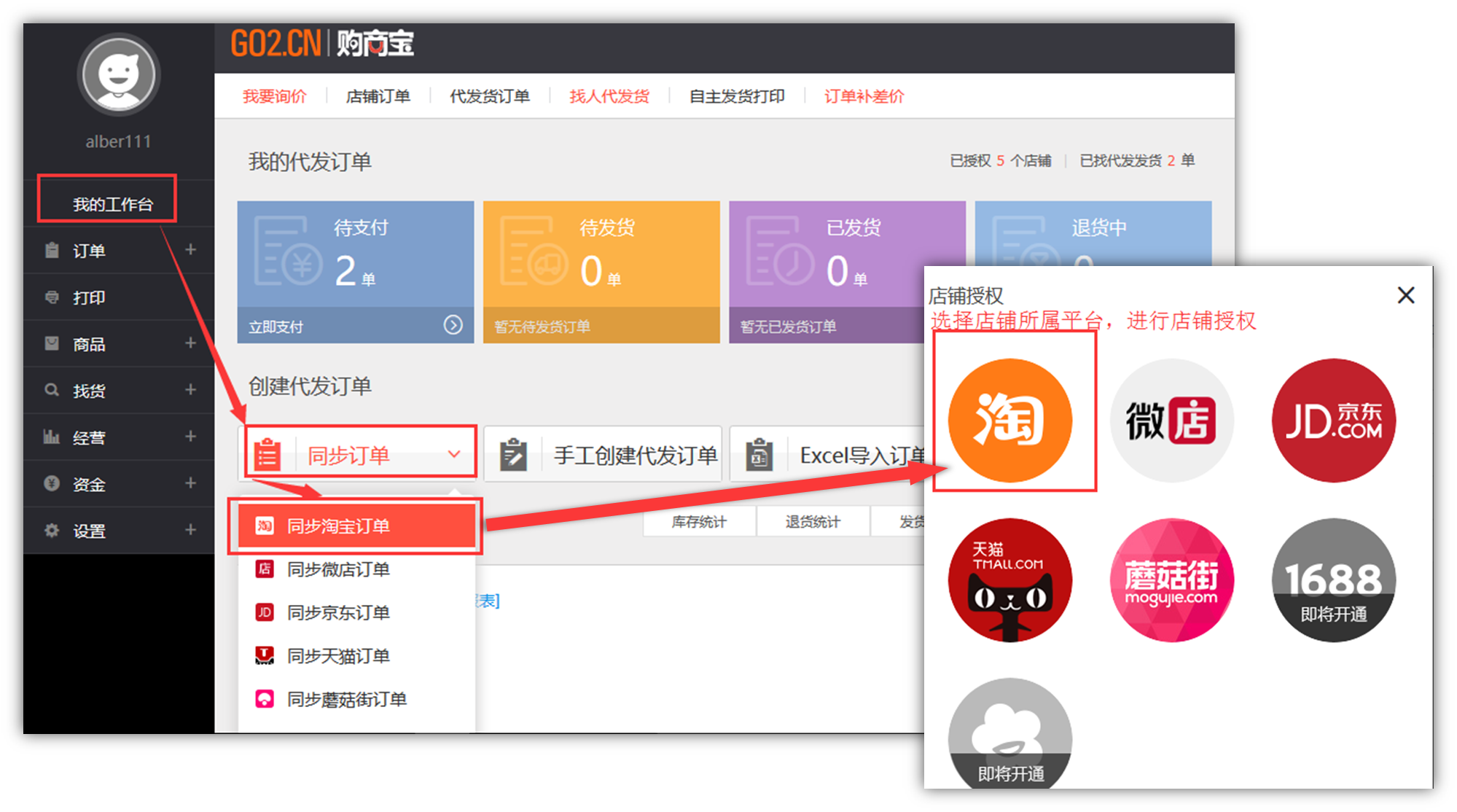Expand the 订单 sidebar section plus

tap(190, 250)
